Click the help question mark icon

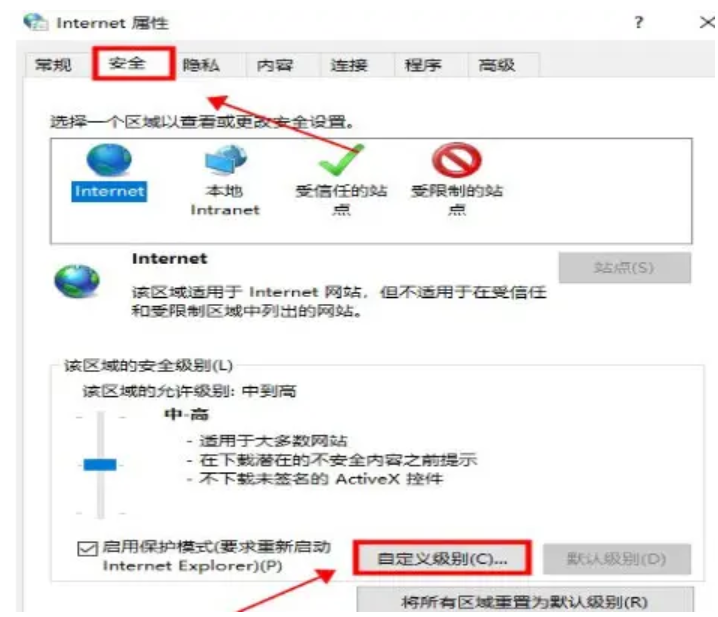pyautogui.click(x=639, y=22)
